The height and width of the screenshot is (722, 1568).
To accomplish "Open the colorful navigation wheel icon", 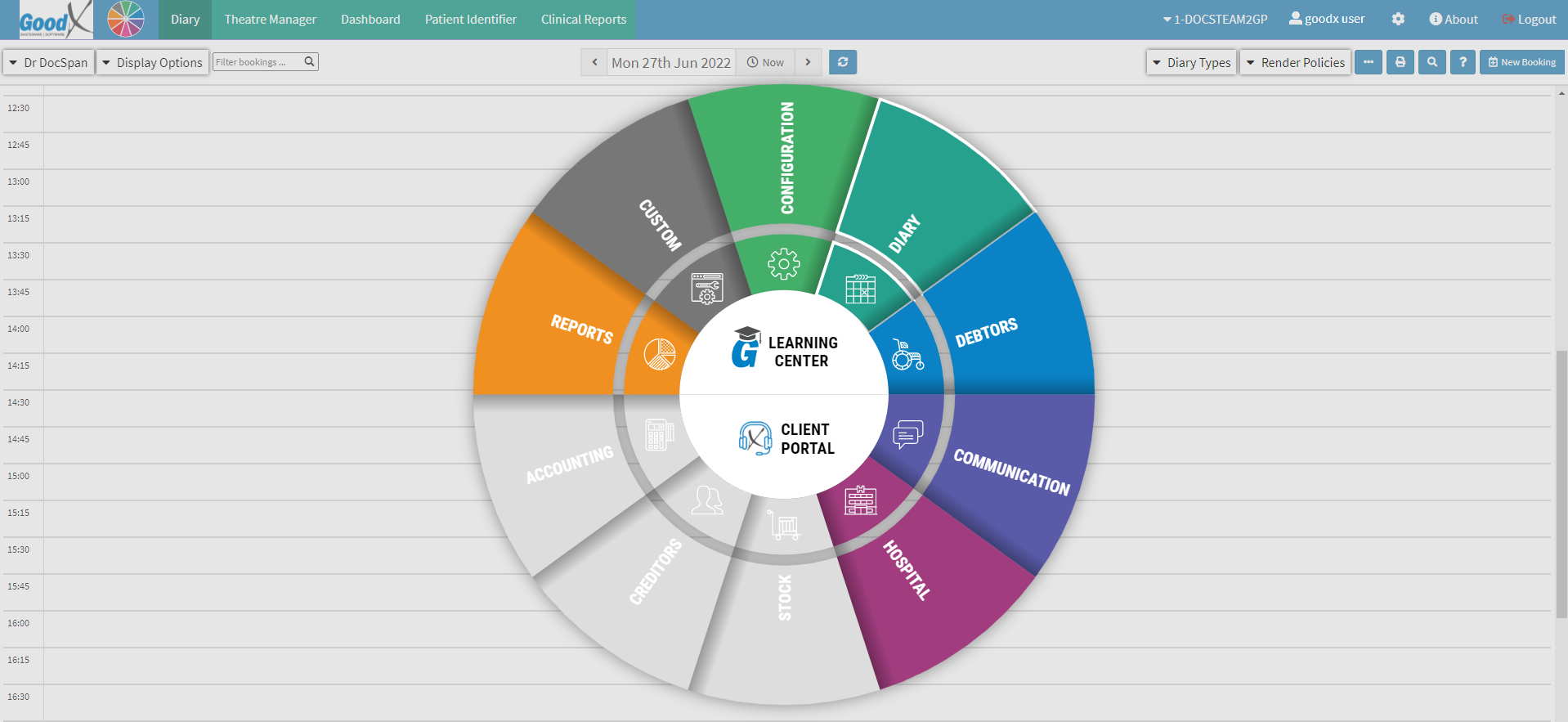I will [x=125, y=20].
